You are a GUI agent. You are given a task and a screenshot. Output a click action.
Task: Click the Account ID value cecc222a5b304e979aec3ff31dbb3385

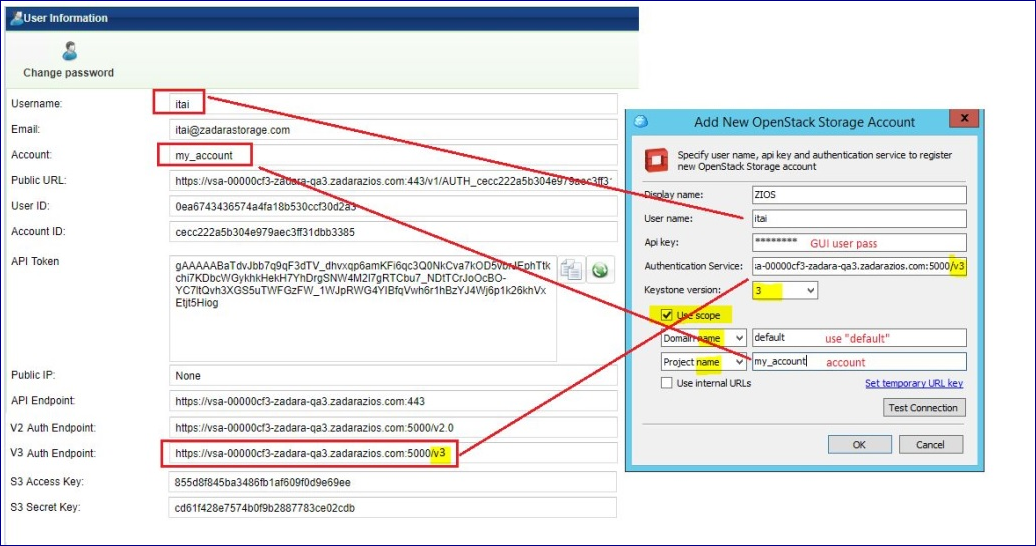(265, 232)
